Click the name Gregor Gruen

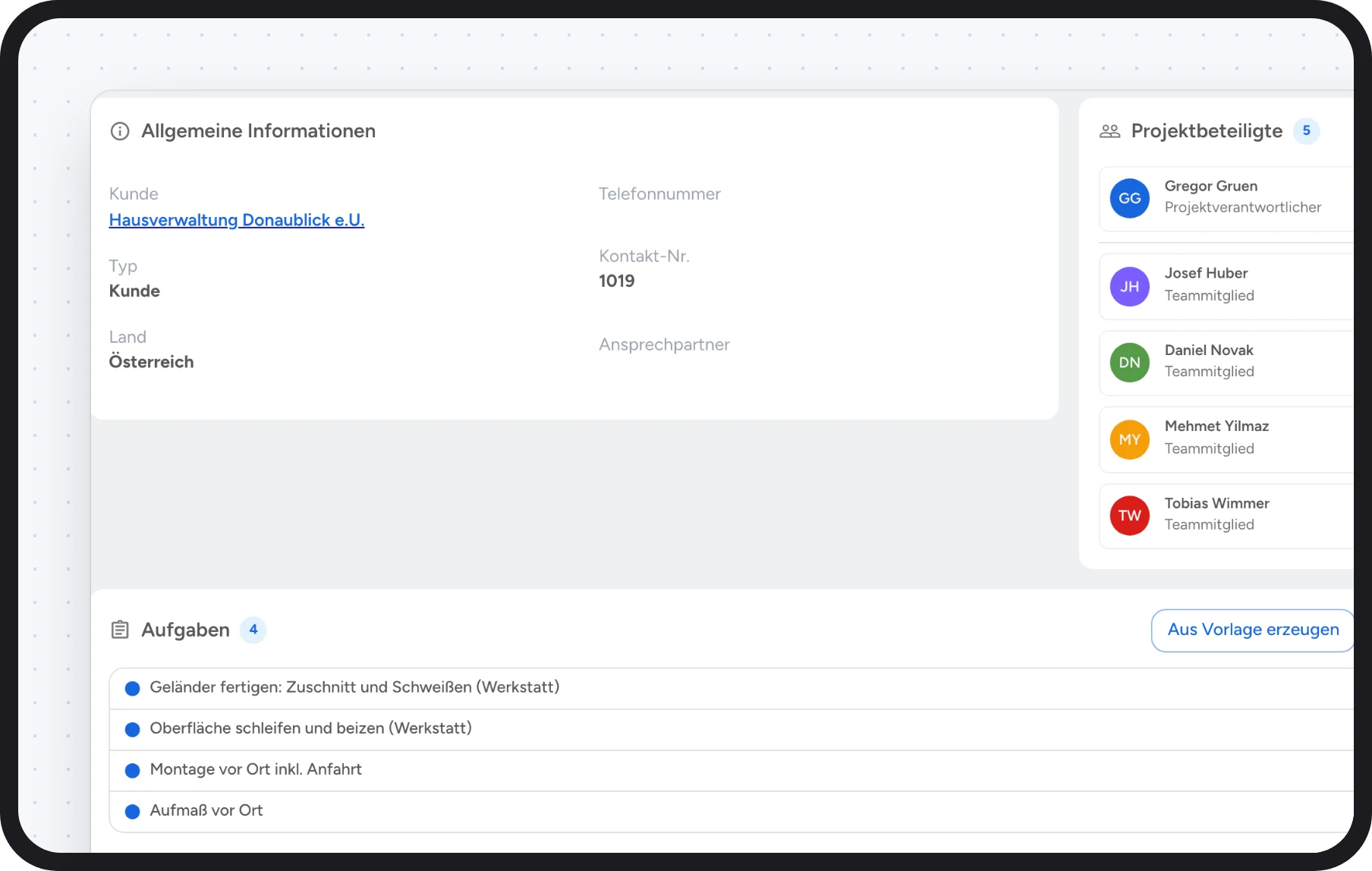point(1211,187)
